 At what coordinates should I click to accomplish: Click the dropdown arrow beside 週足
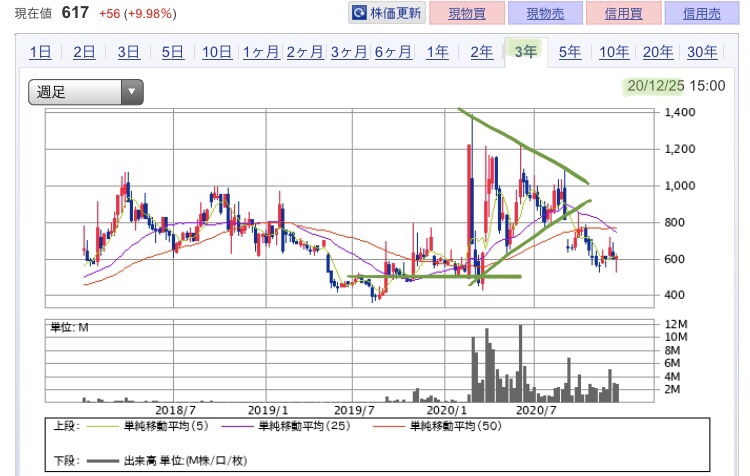(132, 92)
